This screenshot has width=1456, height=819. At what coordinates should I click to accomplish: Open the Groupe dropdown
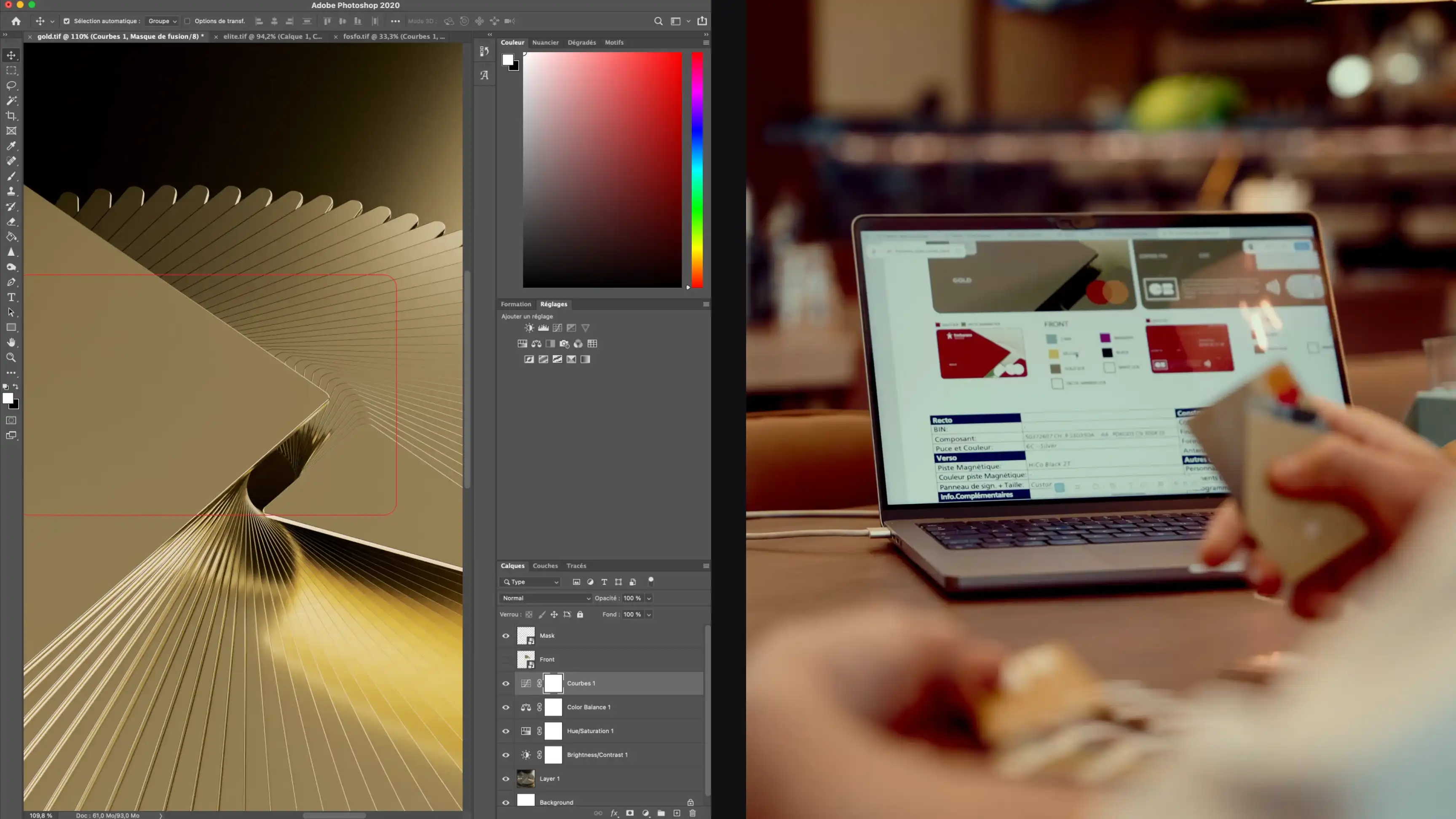click(x=162, y=21)
